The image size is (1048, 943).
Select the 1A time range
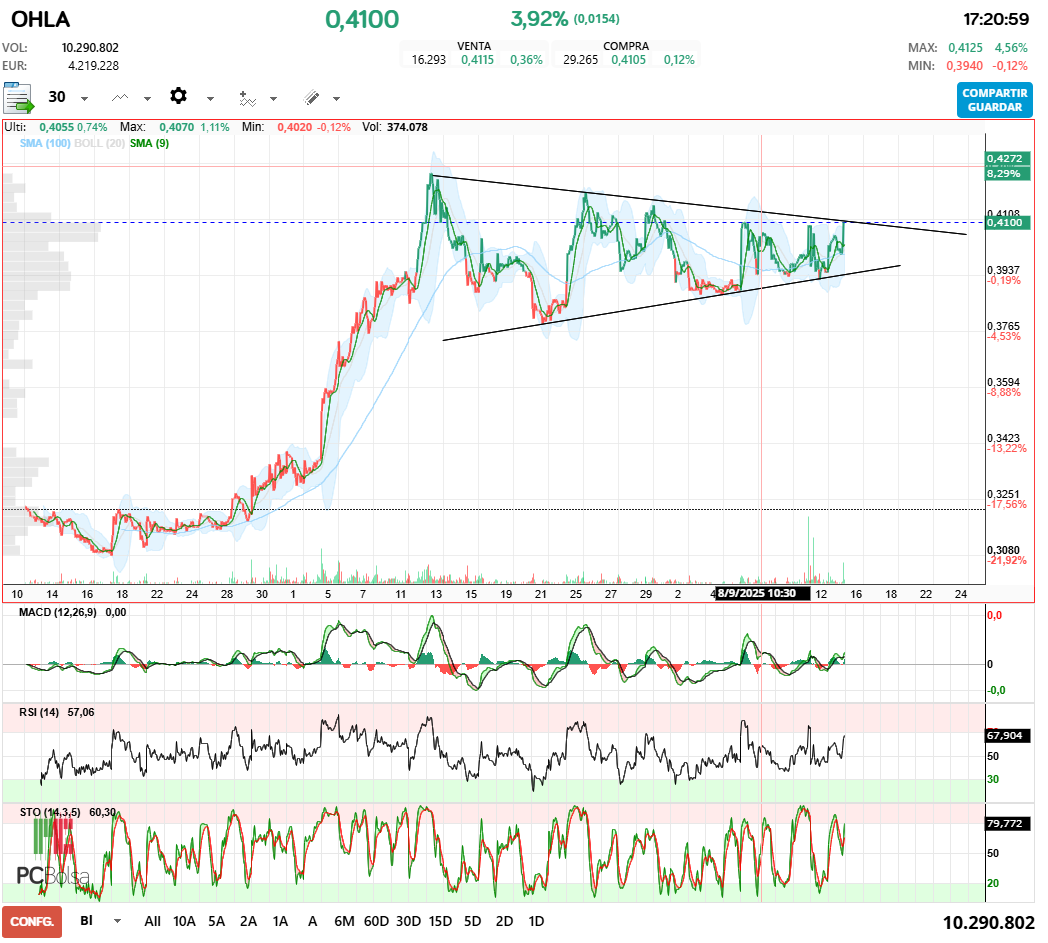pyautogui.click(x=281, y=921)
